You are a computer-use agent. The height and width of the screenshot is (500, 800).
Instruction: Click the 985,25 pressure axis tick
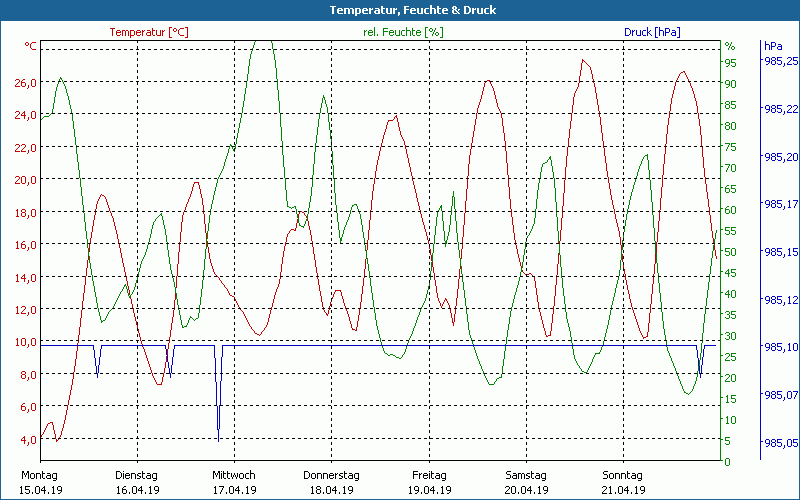[781, 62]
